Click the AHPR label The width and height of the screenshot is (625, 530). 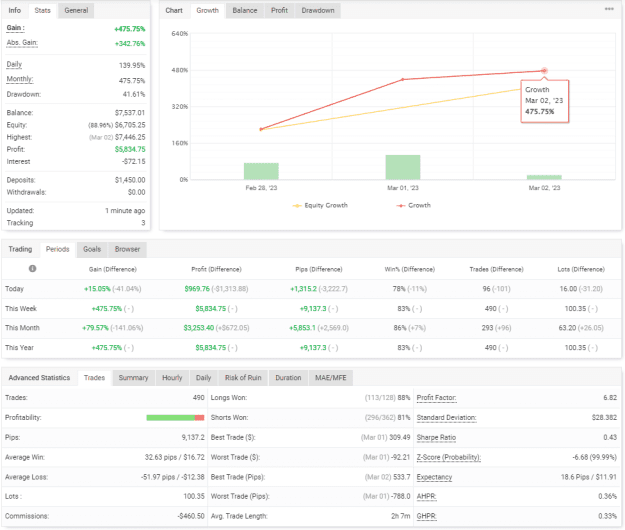tap(426, 497)
